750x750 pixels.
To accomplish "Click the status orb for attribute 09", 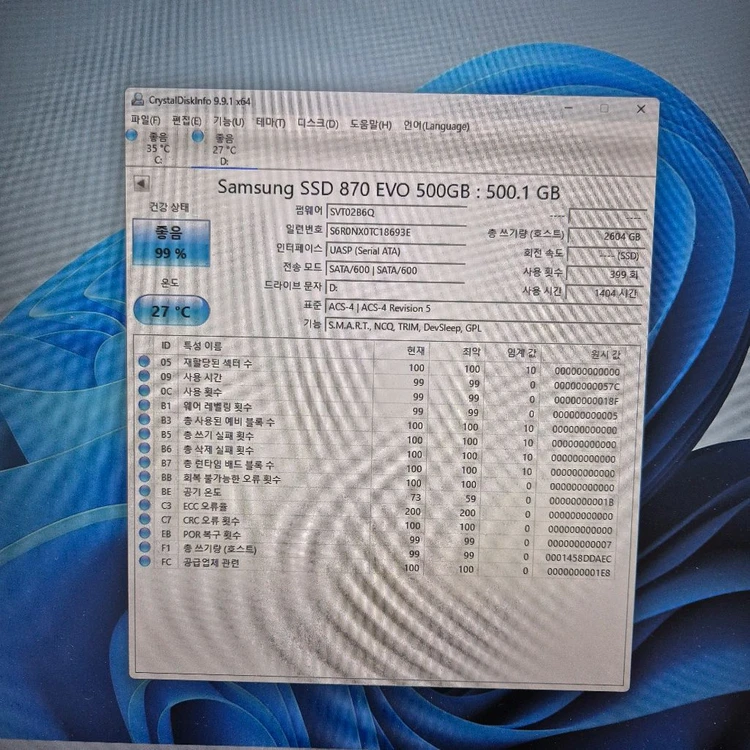I will coord(144,376).
